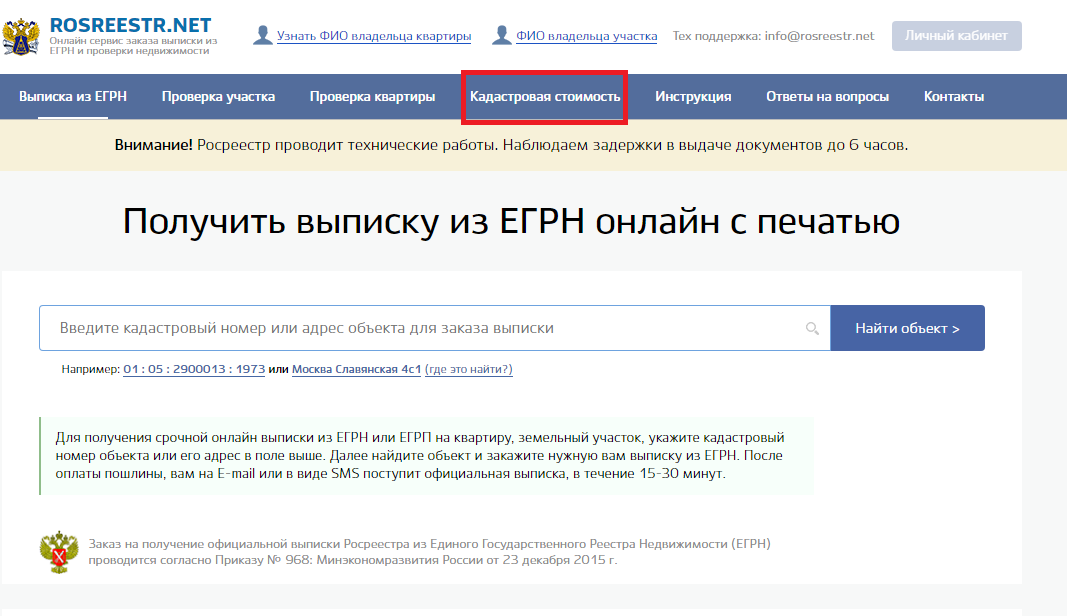This screenshot has height=616, width=1067.
Task: Click the magnifier icon in search field
Action: pyautogui.click(x=812, y=328)
